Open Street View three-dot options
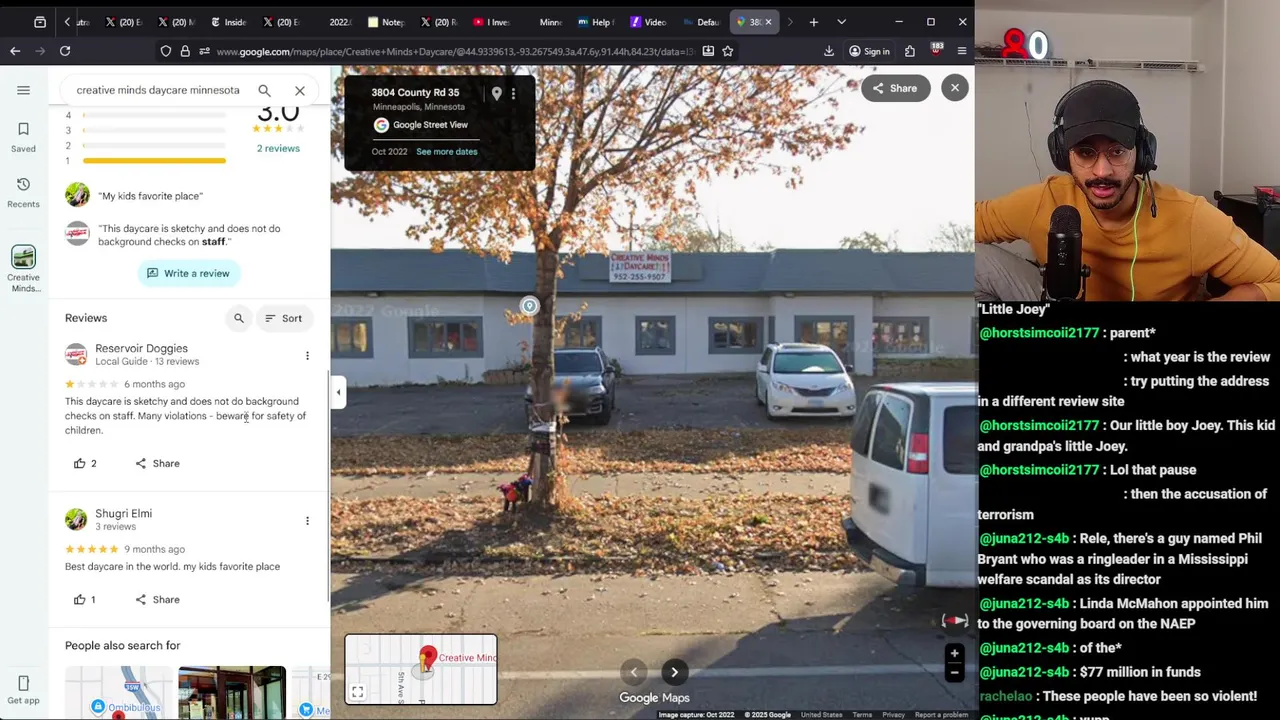This screenshot has height=720, width=1280. (513, 93)
